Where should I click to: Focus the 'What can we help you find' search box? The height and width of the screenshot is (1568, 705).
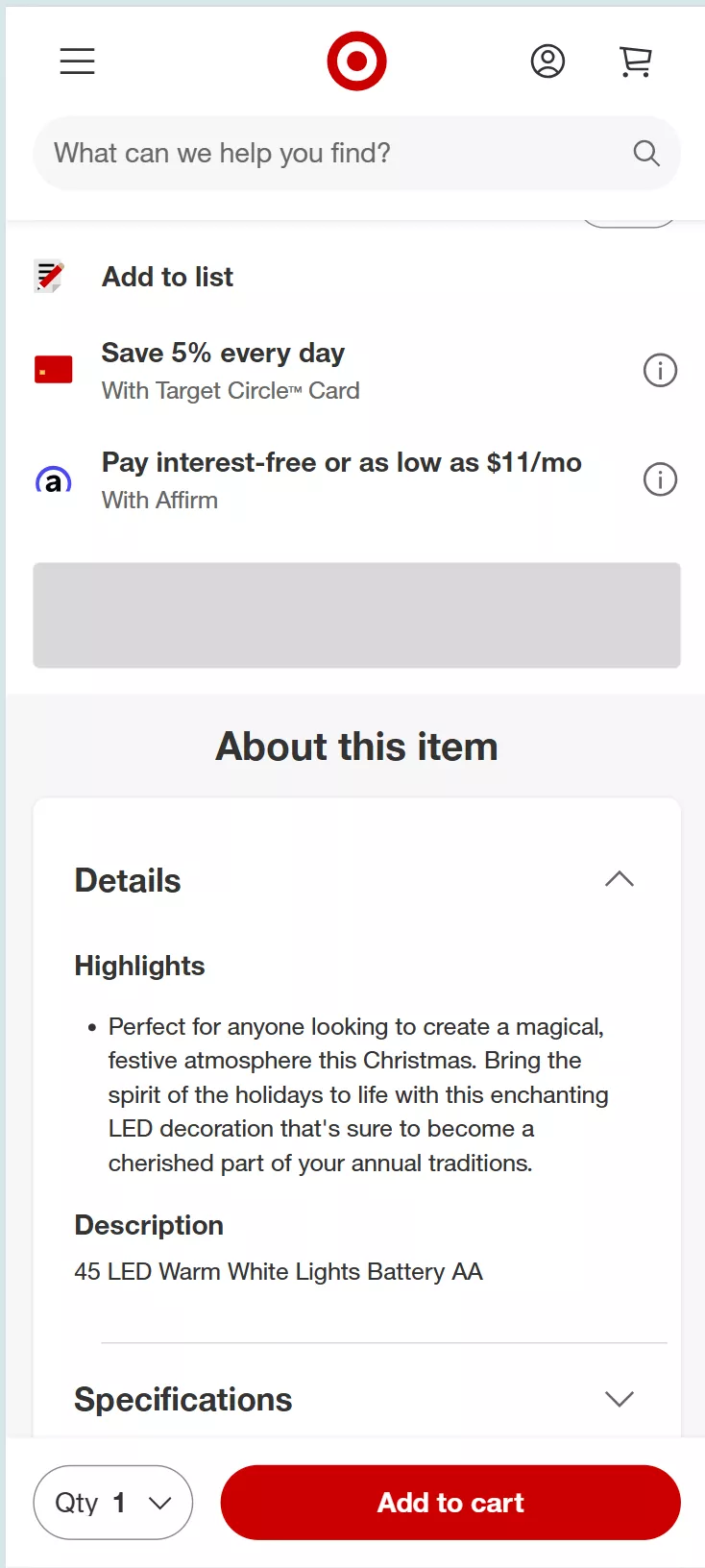click(x=327, y=154)
